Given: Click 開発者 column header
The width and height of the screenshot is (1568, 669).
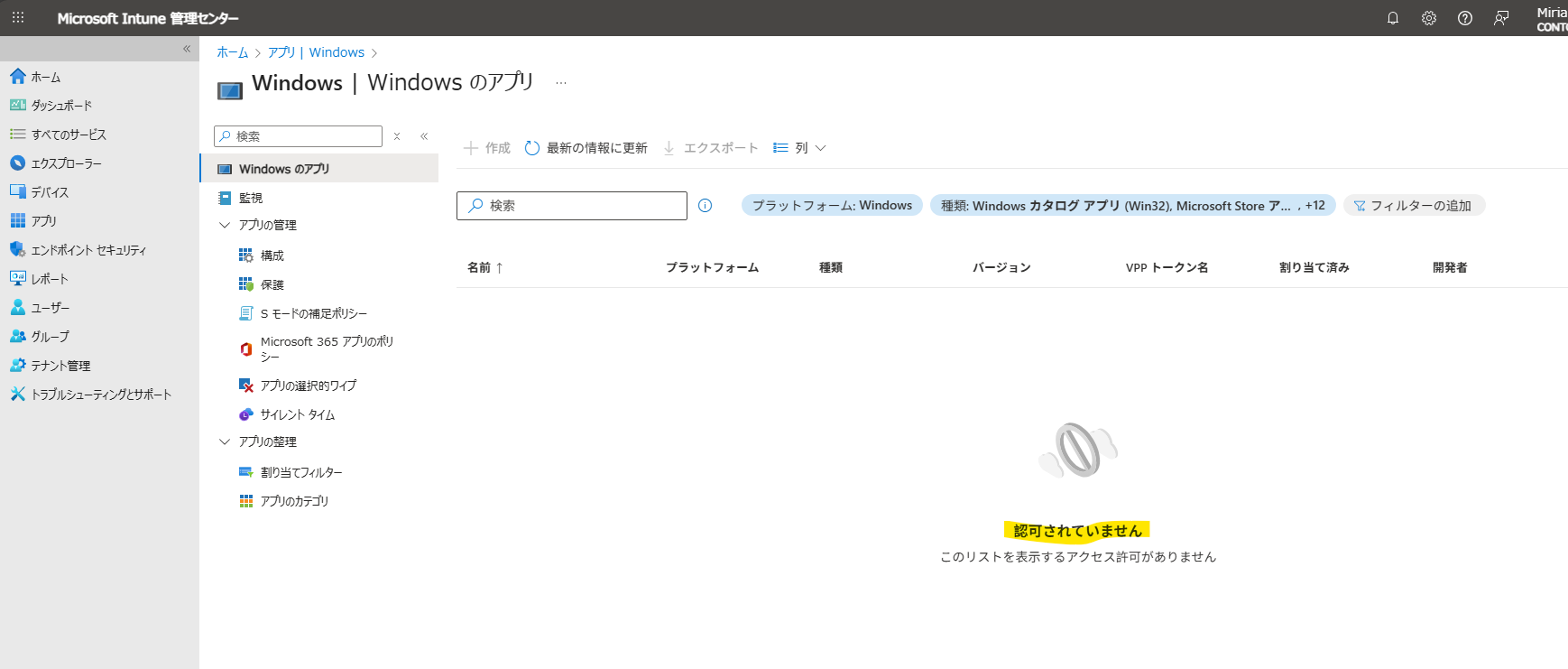Looking at the screenshot, I should click(1450, 267).
